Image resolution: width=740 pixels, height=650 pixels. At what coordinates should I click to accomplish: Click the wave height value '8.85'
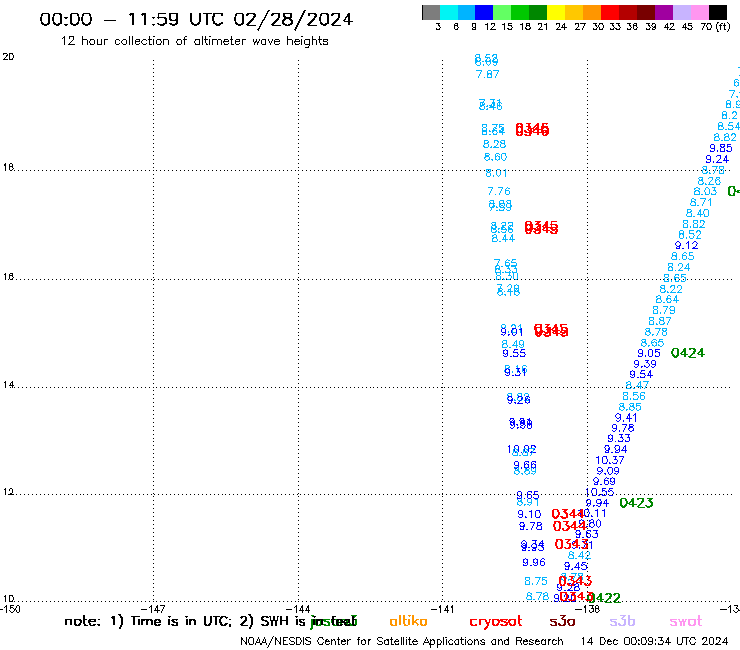[x=630, y=407]
